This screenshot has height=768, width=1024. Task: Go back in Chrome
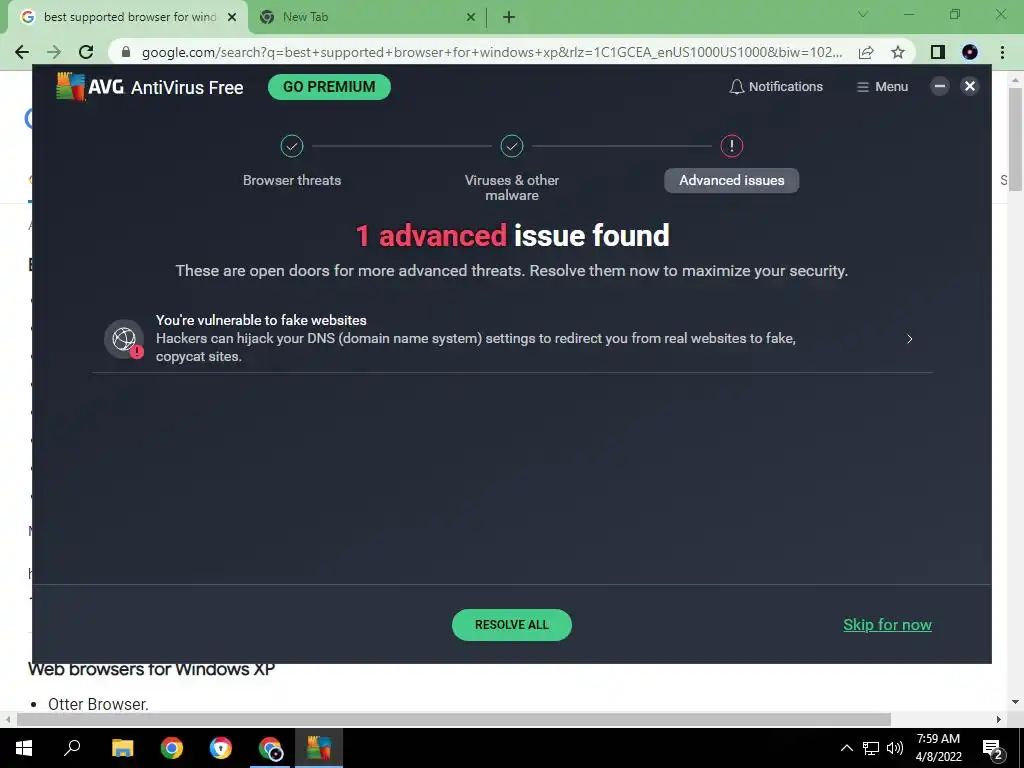pyautogui.click(x=22, y=52)
